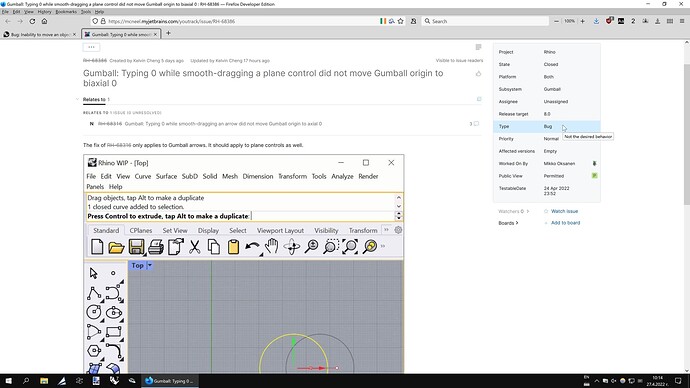
Task: Open Firefox downloads arrow icon
Action: [596, 21]
